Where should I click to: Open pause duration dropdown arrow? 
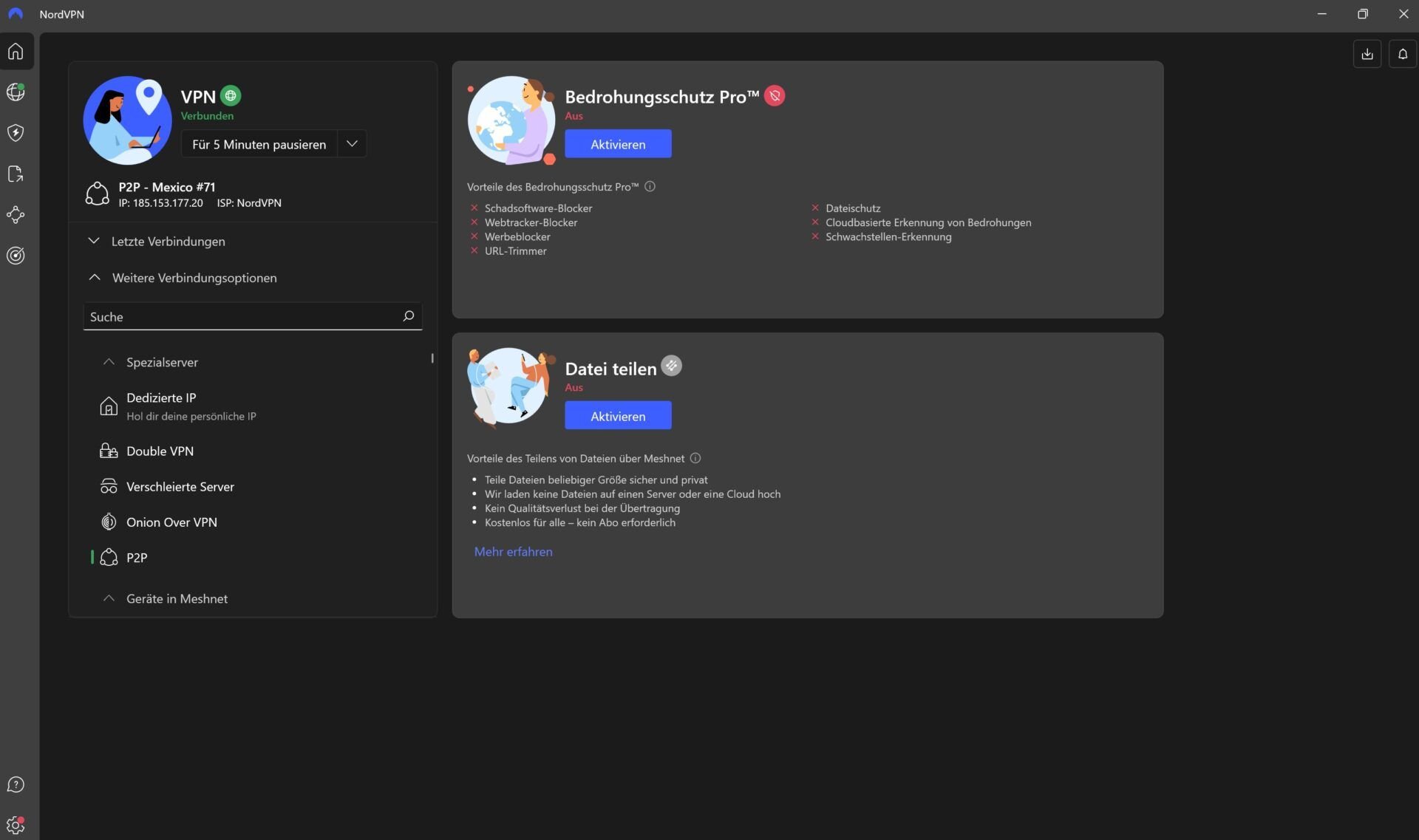pyautogui.click(x=352, y=144)
